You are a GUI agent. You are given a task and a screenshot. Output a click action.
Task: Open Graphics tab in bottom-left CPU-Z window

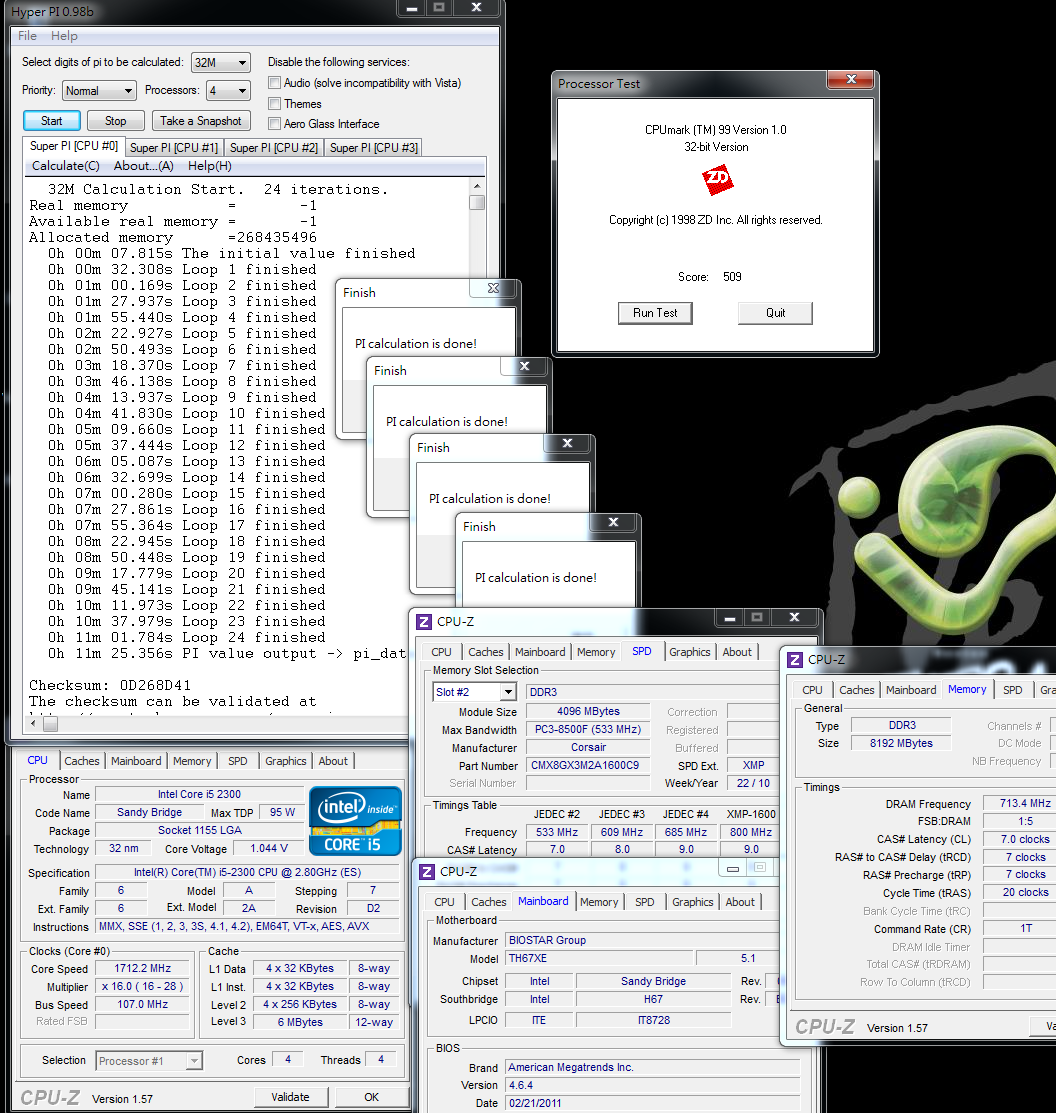pos(285,761)
